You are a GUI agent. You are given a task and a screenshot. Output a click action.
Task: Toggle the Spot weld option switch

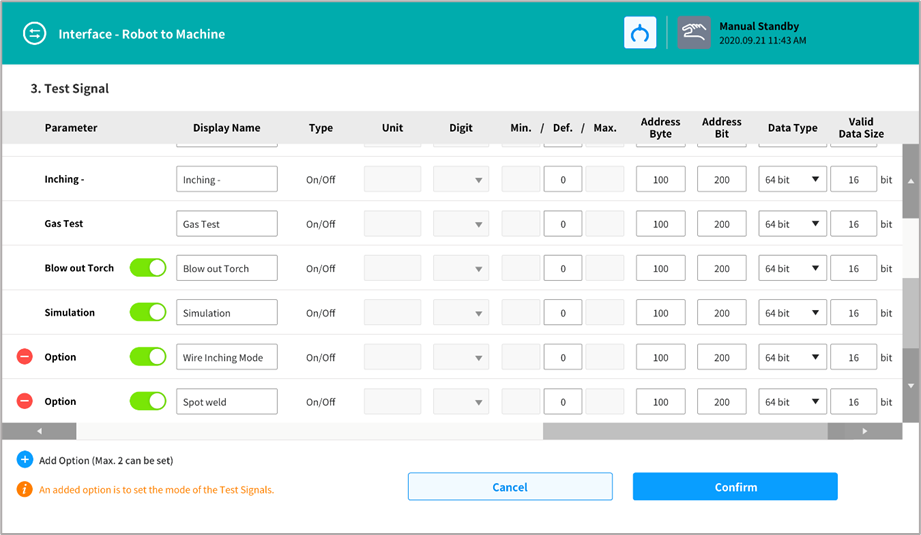pyautogui.click(x=148, y=401)
